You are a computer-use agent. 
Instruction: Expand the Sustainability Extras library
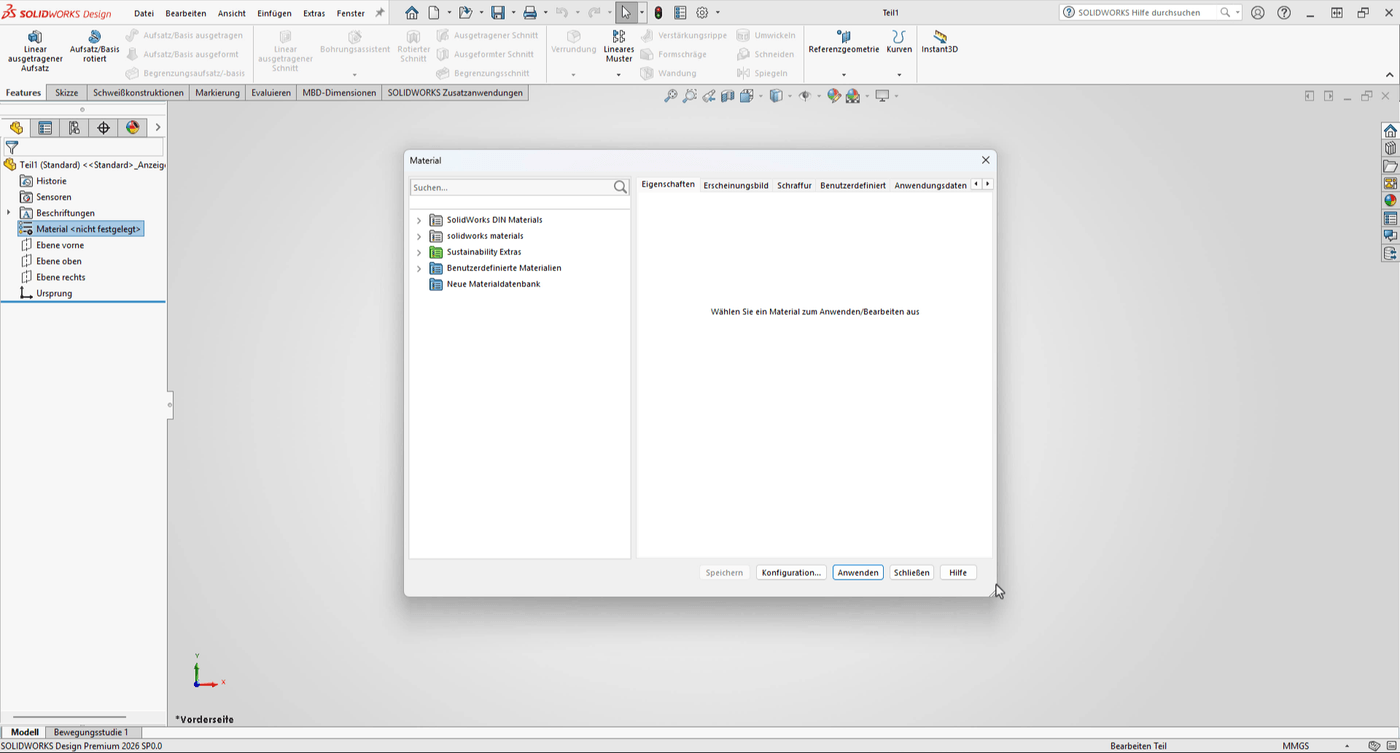pyautogui.click(x=419, y=252)
